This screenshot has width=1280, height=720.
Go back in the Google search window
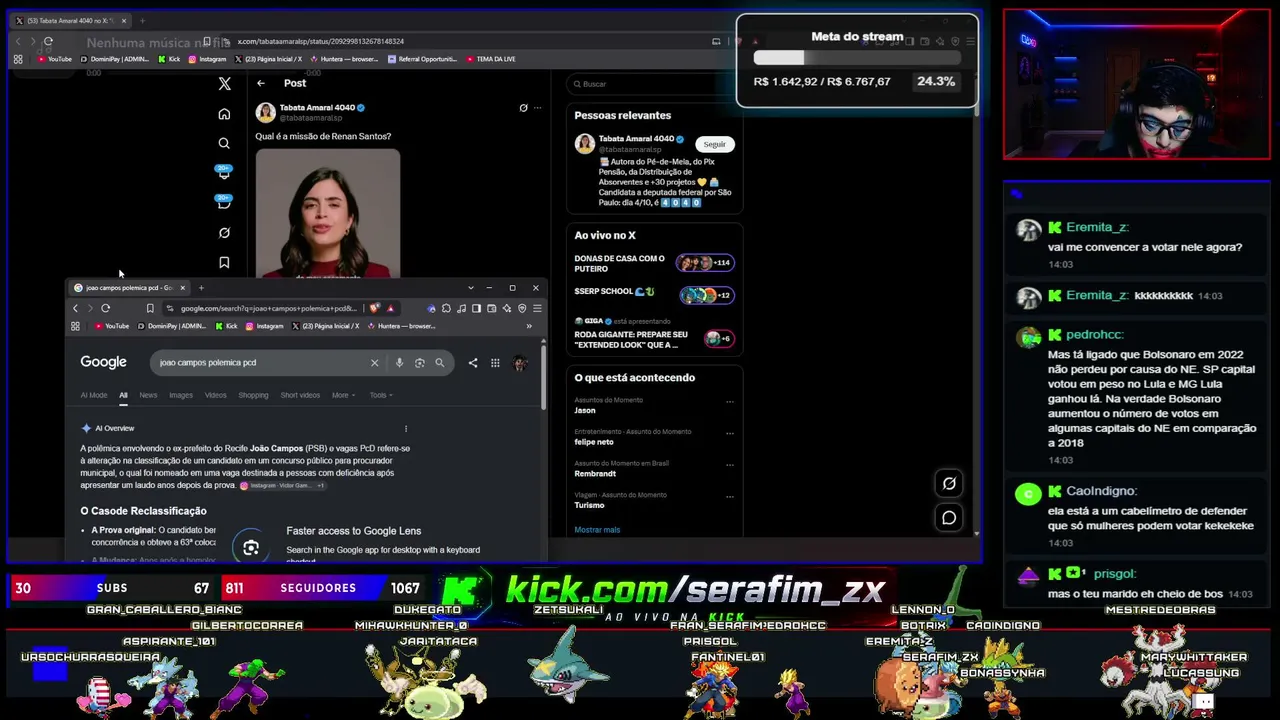(75, 308)
